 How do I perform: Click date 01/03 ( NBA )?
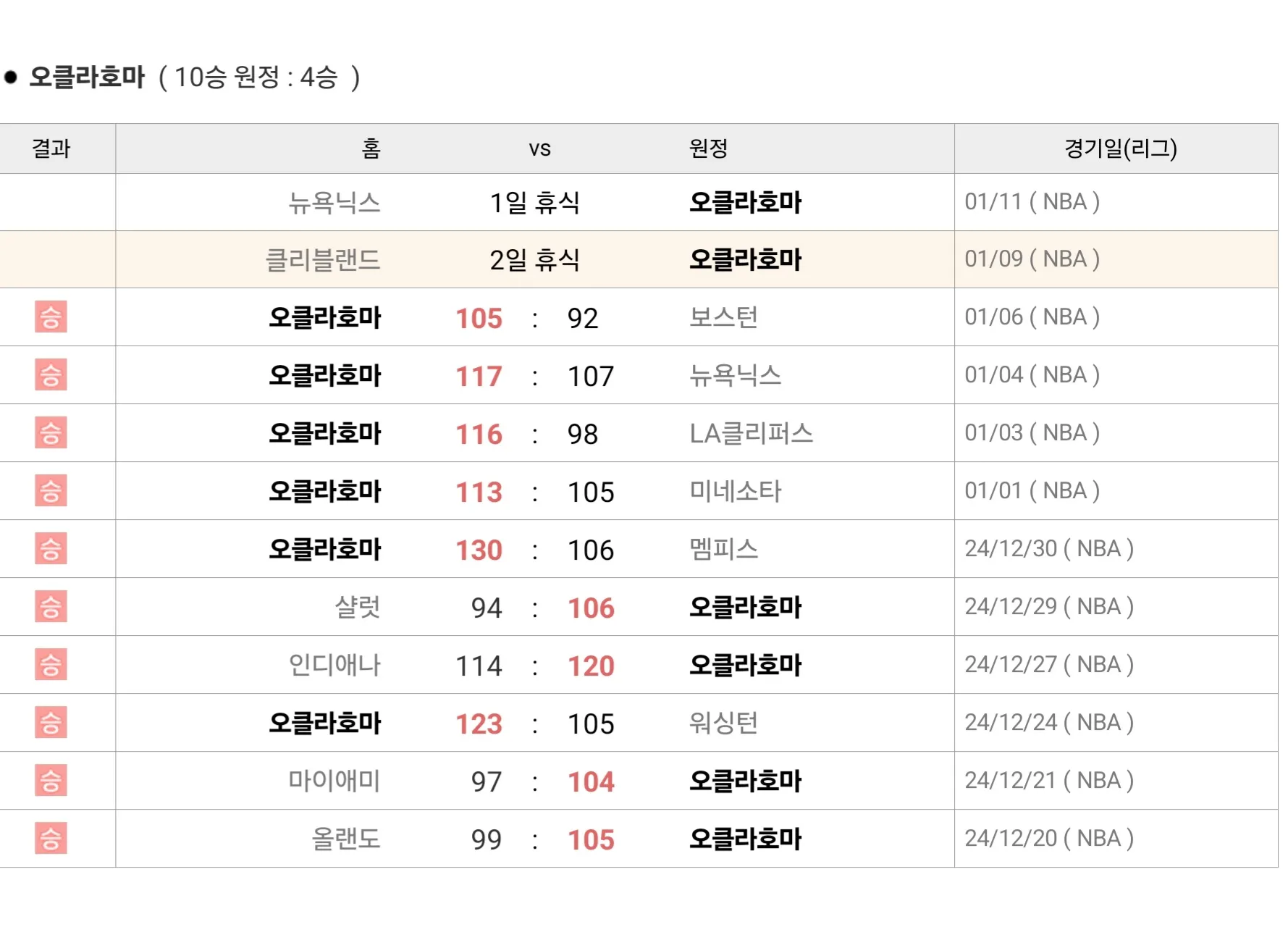[x=1032, y=433]
